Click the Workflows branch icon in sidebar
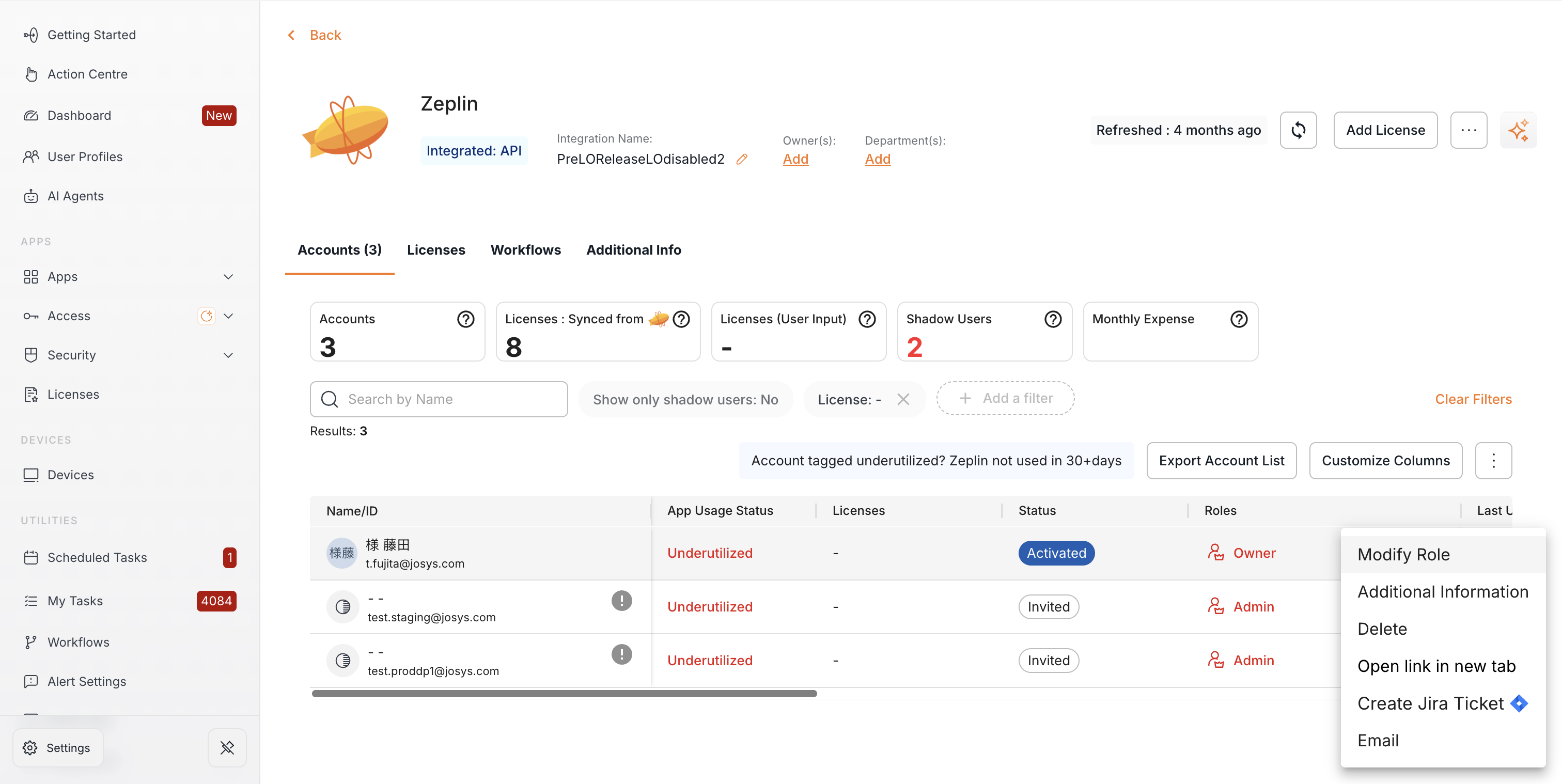This screenshot has width=1562, height=784. point(31,642)
